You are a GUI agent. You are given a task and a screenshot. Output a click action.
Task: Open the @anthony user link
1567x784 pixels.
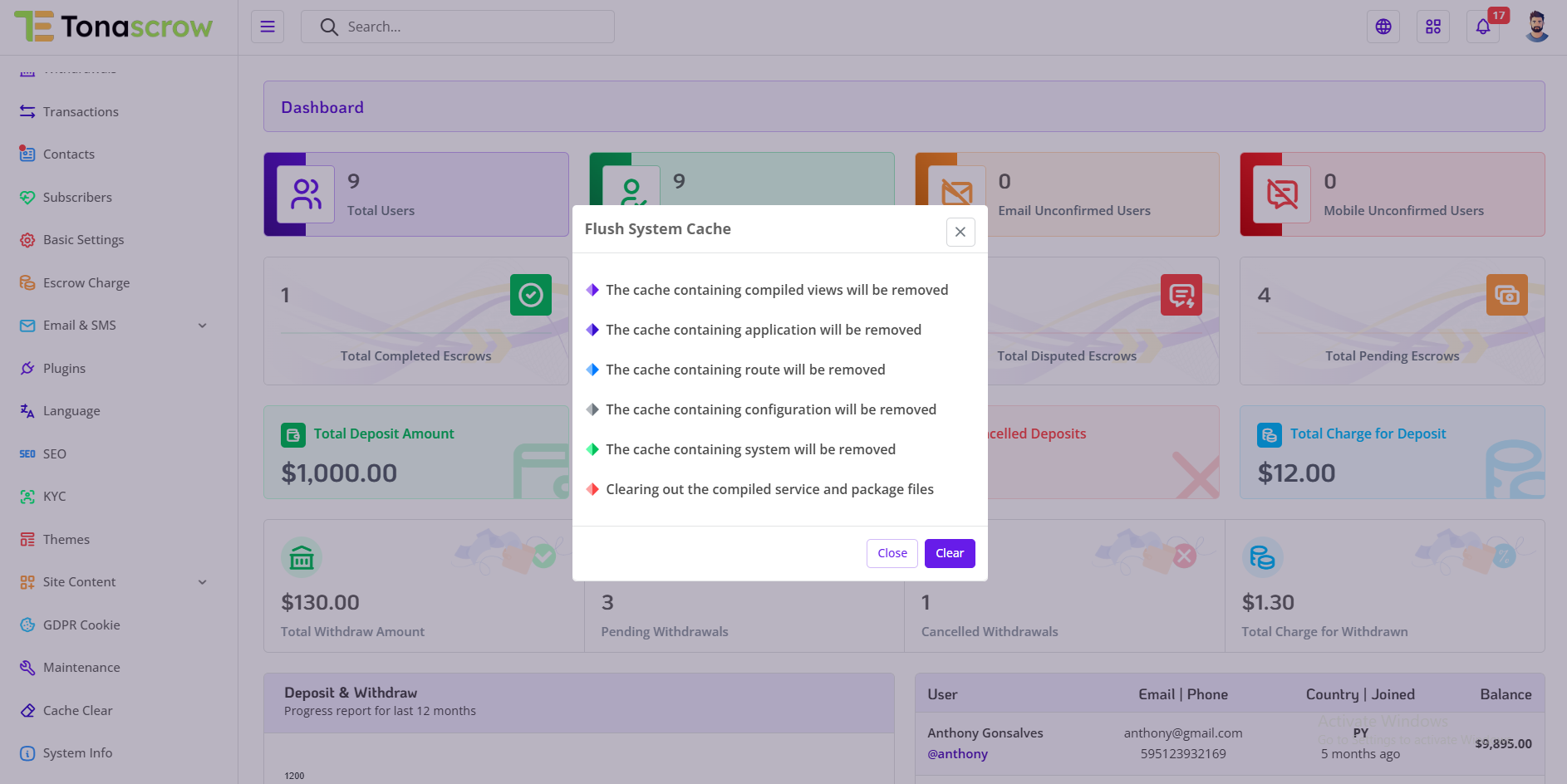[957, 754]
